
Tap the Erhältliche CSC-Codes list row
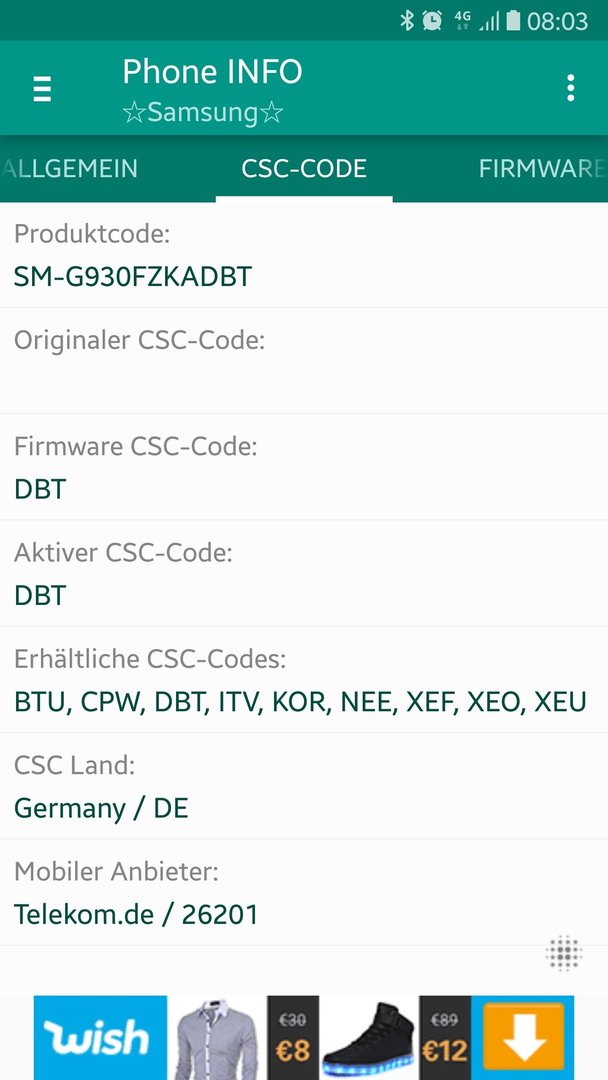tap(304, 680)
